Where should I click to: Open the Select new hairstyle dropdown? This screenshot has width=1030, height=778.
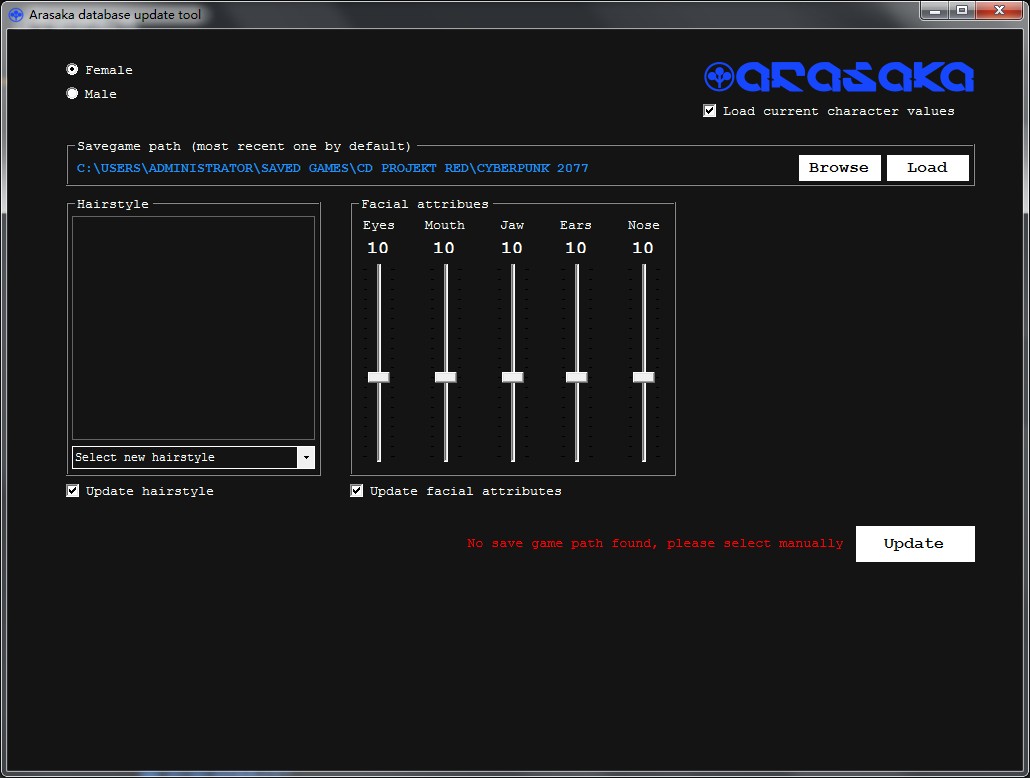pos(185,457)
